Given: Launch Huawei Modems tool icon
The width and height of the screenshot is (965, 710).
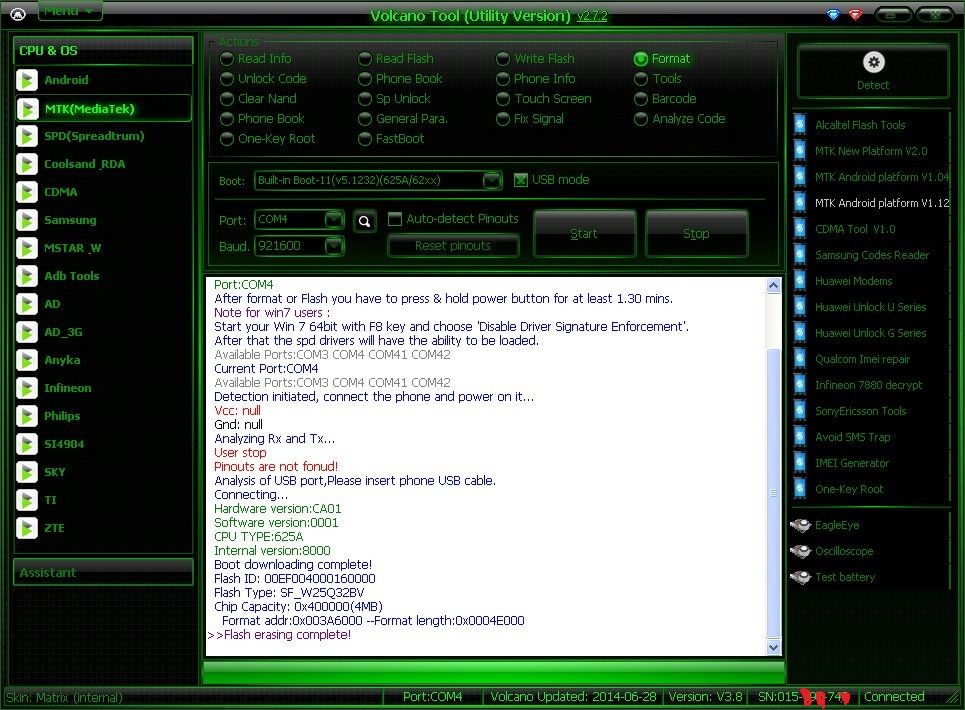Looking at the screenshot, I should pos(800,281).
